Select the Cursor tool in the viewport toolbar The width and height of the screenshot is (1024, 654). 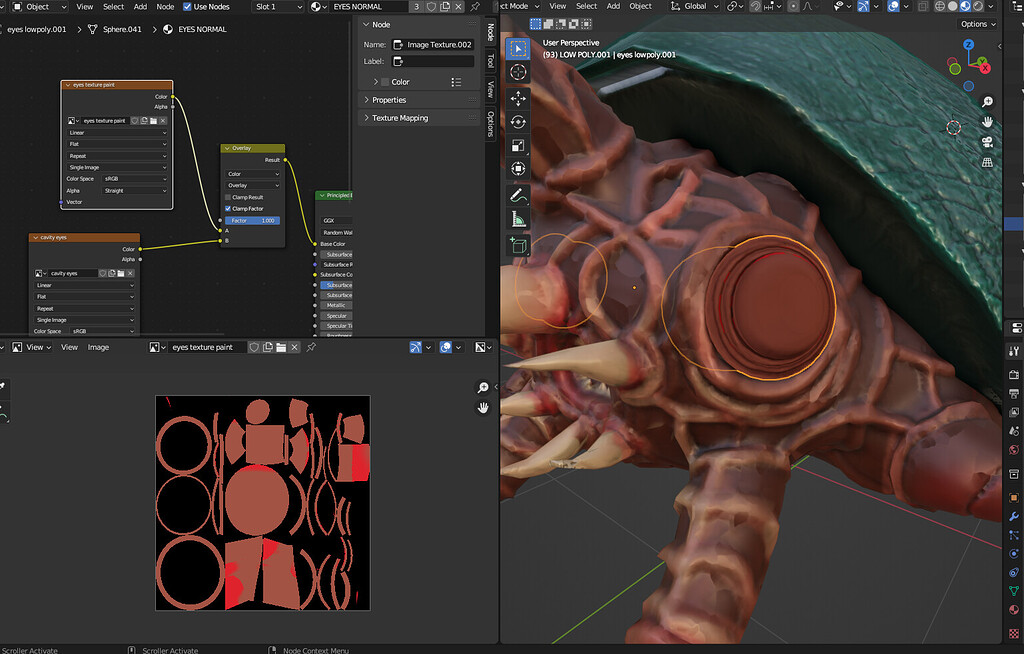coord(517,72)
